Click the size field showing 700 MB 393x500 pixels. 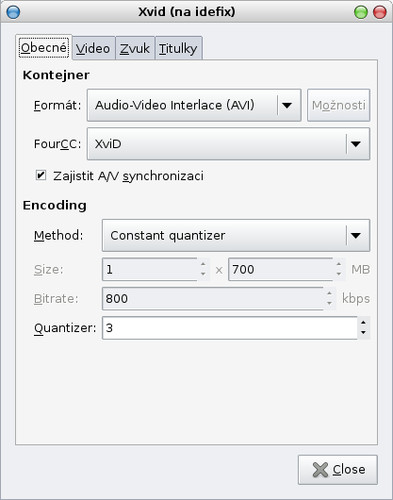pos(280,269)
